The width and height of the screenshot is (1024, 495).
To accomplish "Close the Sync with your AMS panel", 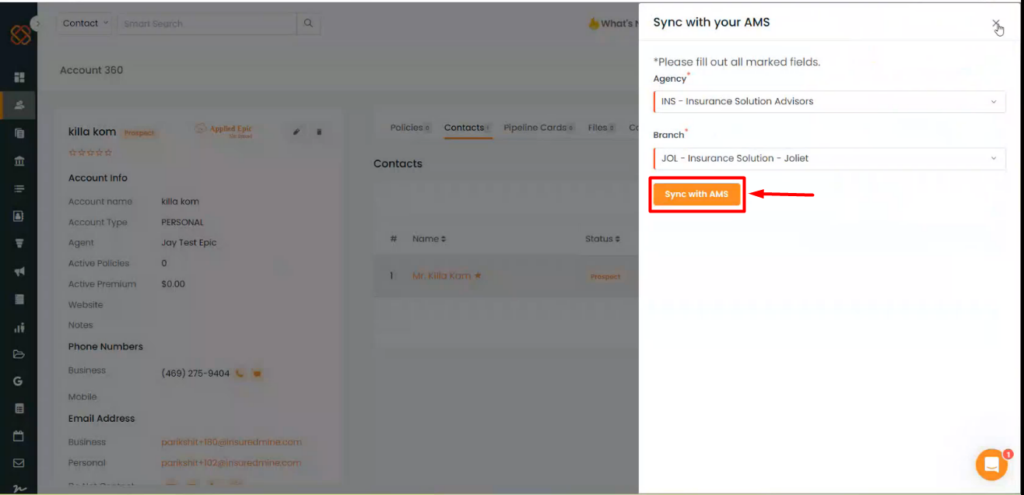I will 996,24.
